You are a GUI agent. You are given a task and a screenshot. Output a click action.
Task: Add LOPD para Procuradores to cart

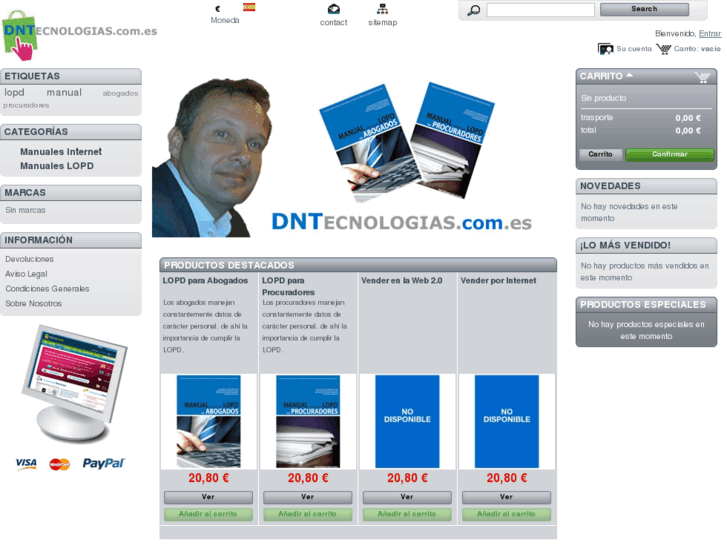point(307,514)
